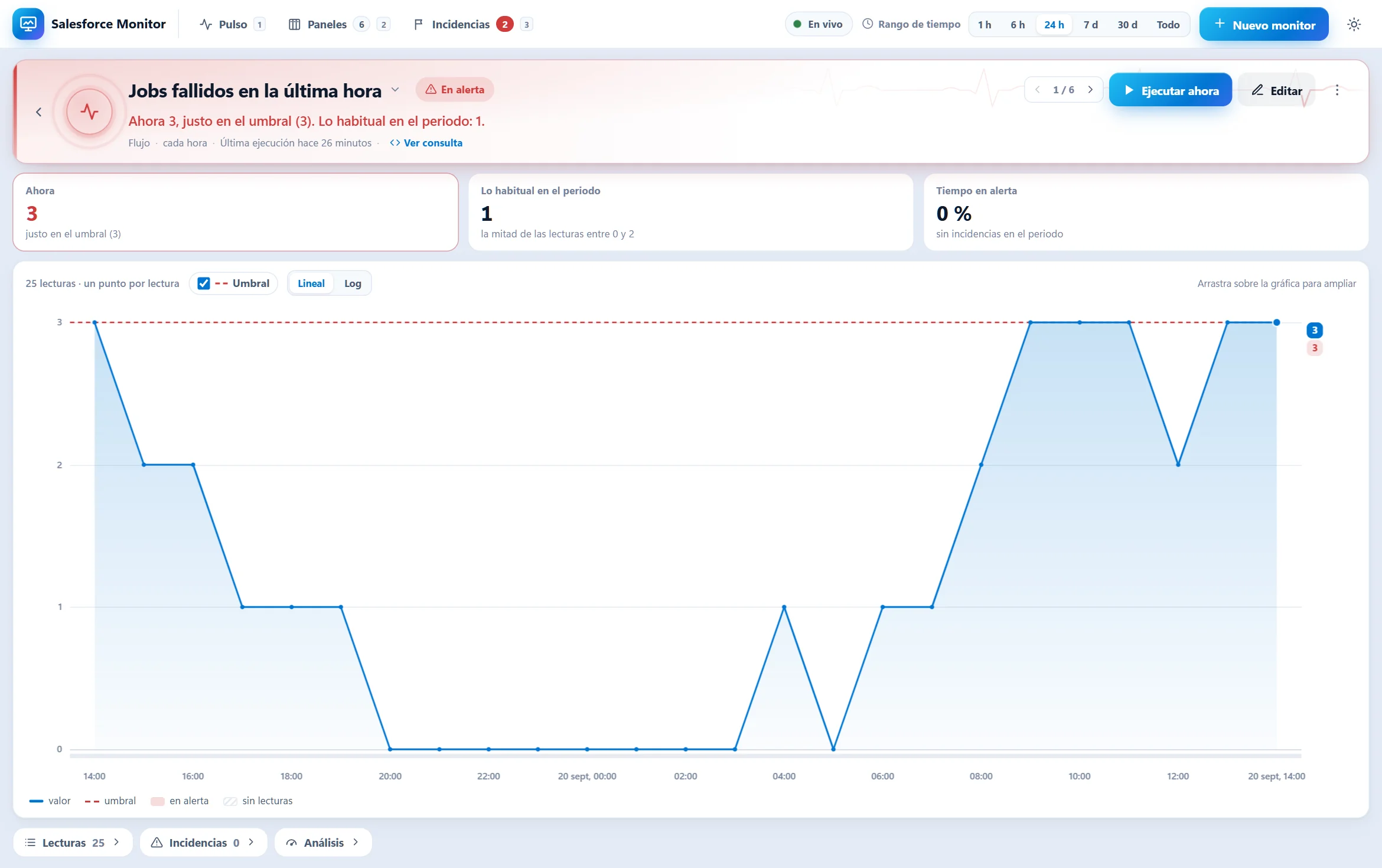
Task: Click the en alerta legend pink swatch
Action: 157,801
